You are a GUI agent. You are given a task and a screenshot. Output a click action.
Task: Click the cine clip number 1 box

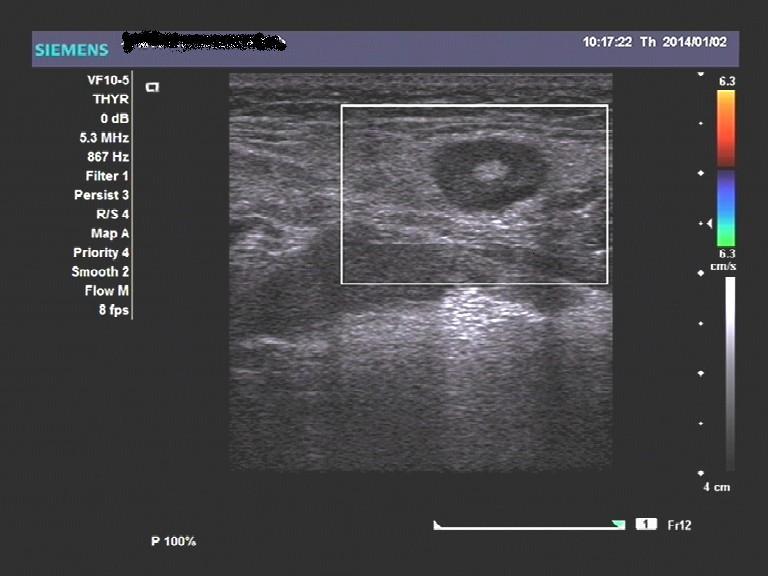point(647,524)
